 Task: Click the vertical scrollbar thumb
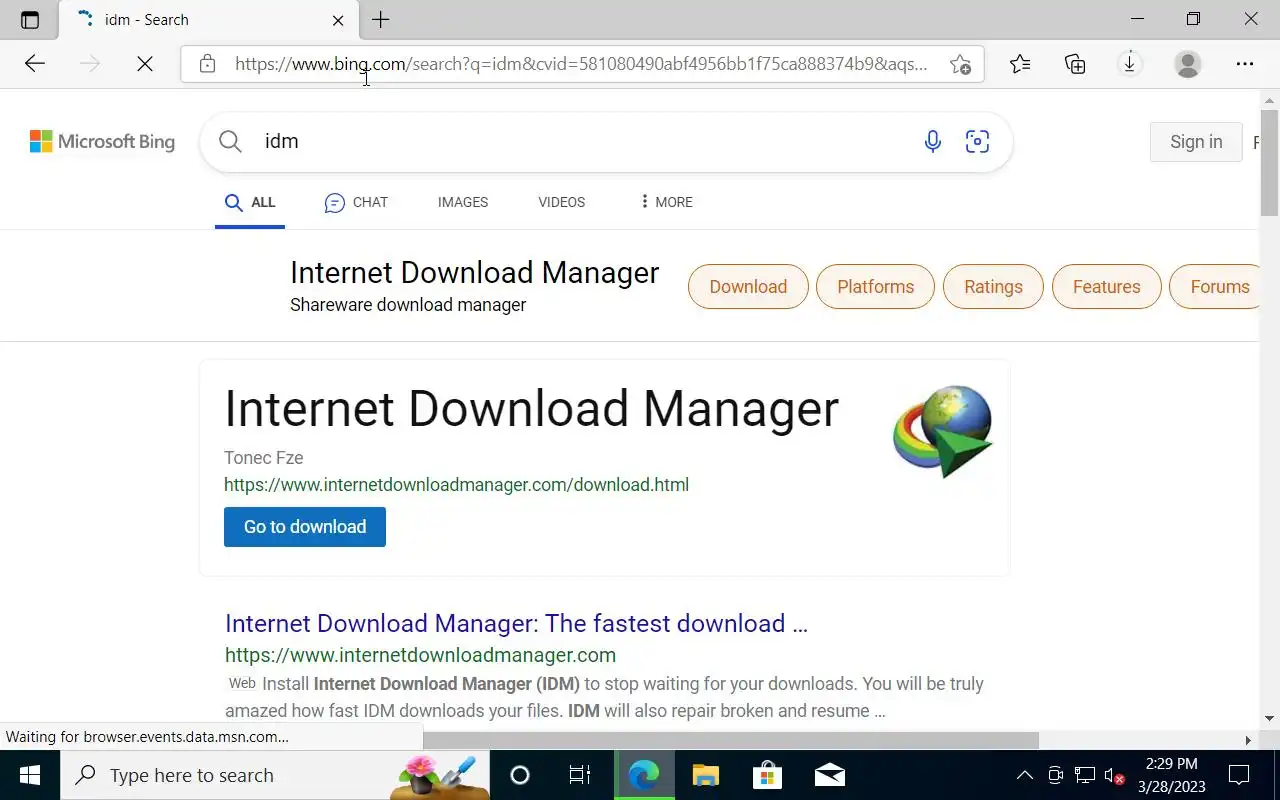pos(1269,163)
